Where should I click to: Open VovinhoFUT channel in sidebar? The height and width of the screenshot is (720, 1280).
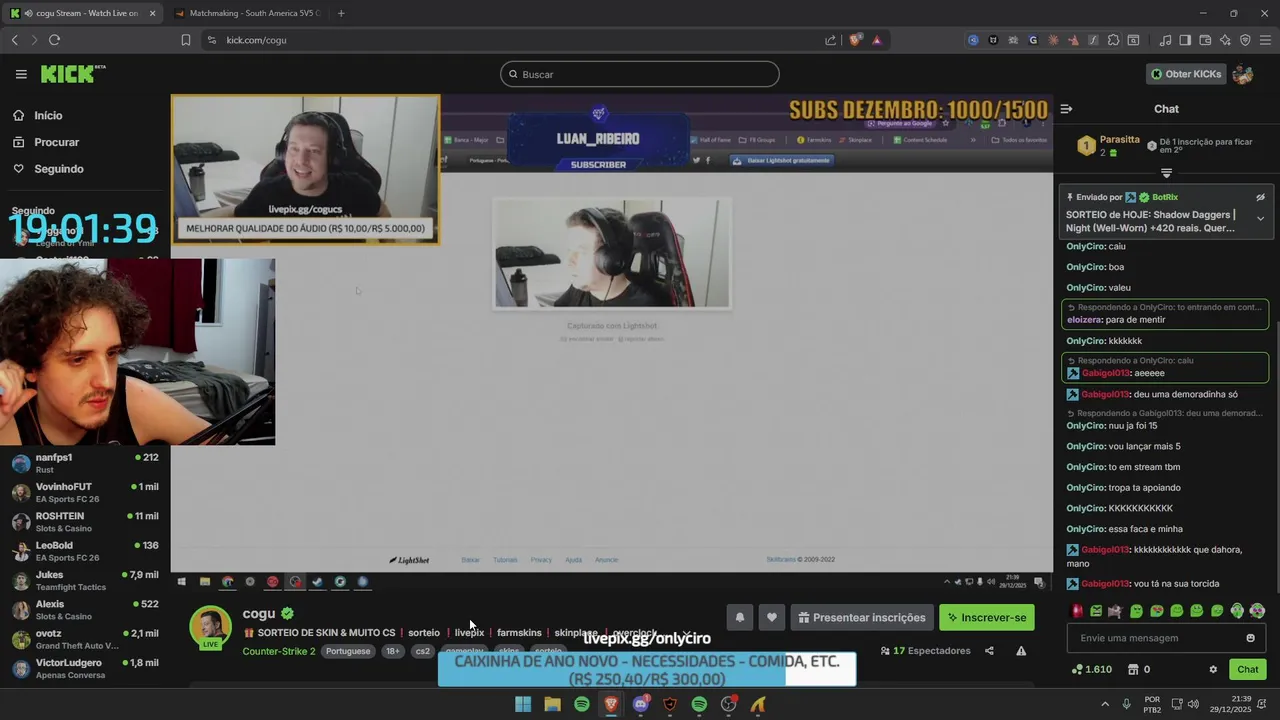coord(85,492)
